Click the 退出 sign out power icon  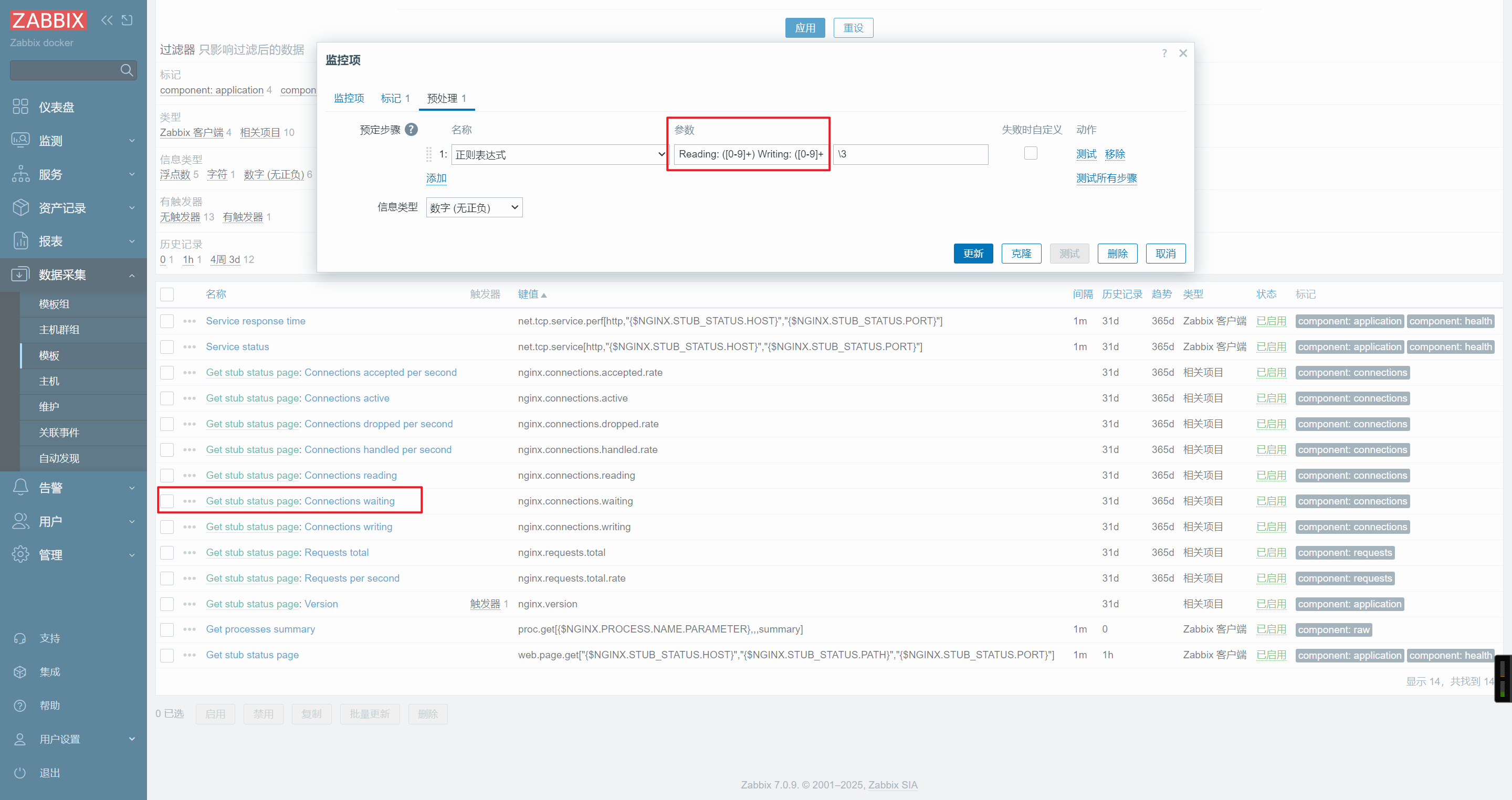pyautogui.click(x=20, y=773)
